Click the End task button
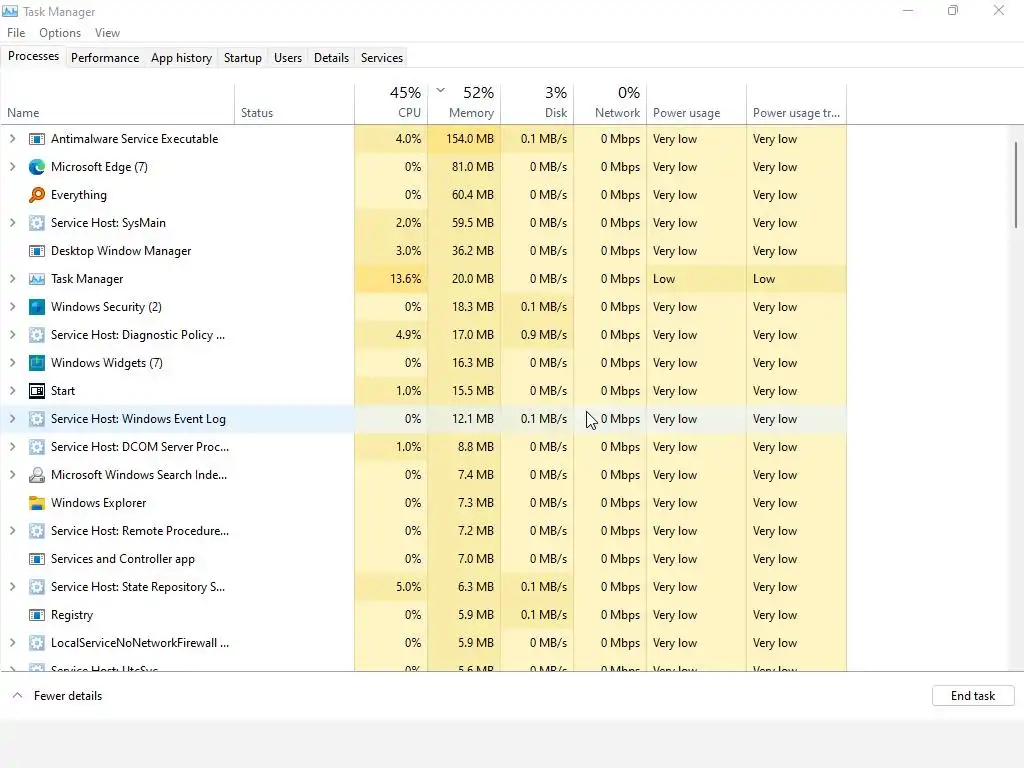 973,696
